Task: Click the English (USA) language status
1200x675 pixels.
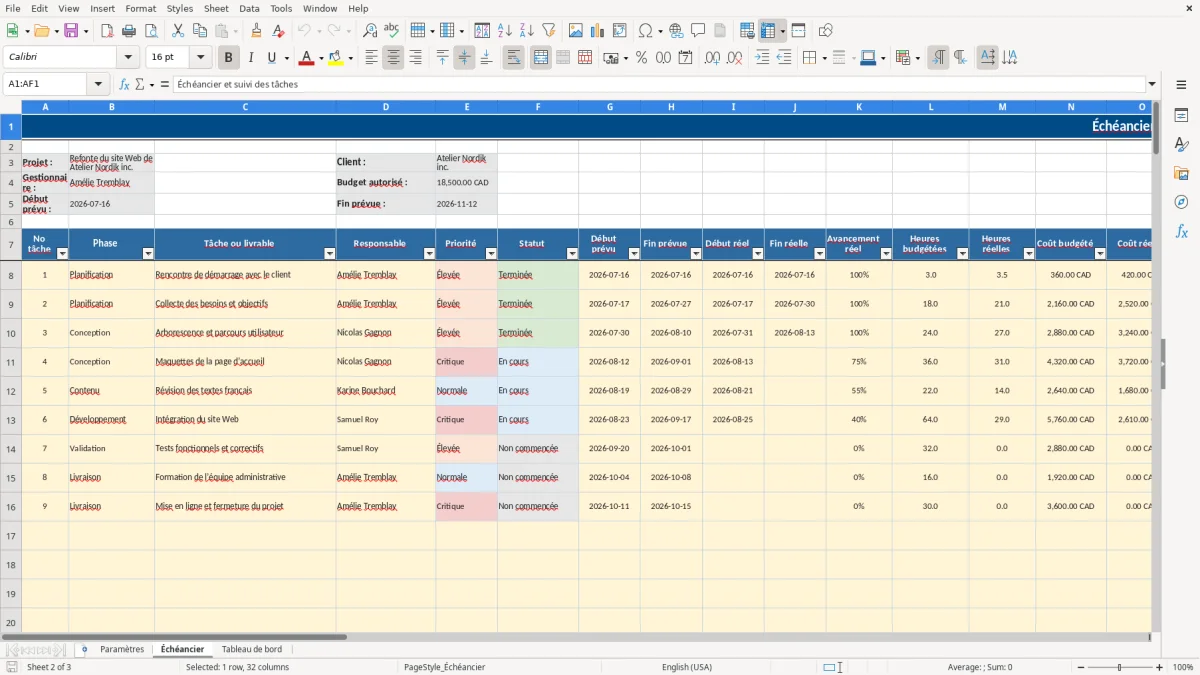Action: (x=687, y=667)
